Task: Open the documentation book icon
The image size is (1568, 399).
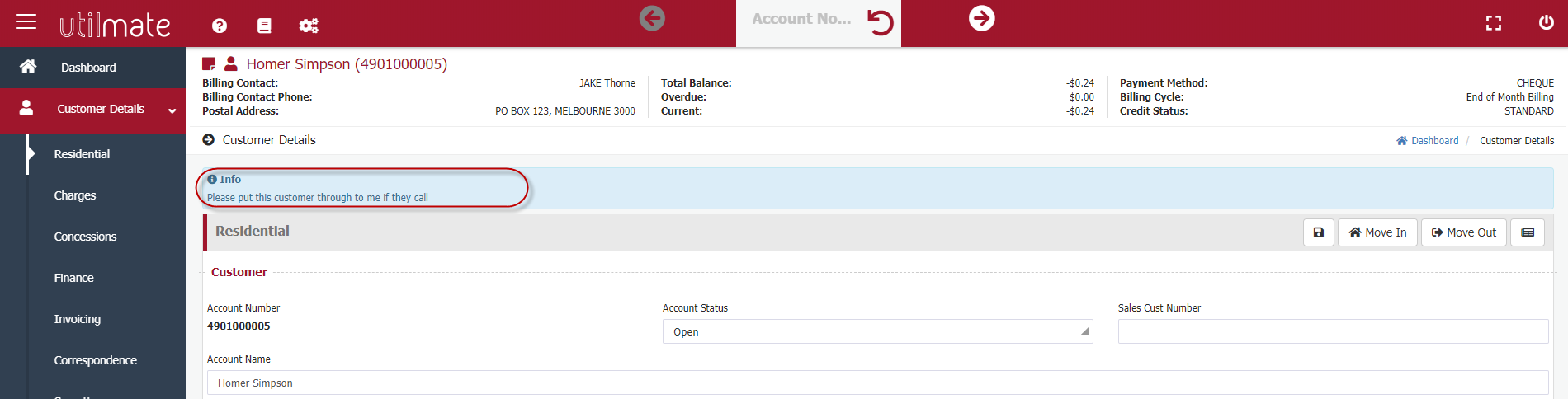Action: pos(264,26)
